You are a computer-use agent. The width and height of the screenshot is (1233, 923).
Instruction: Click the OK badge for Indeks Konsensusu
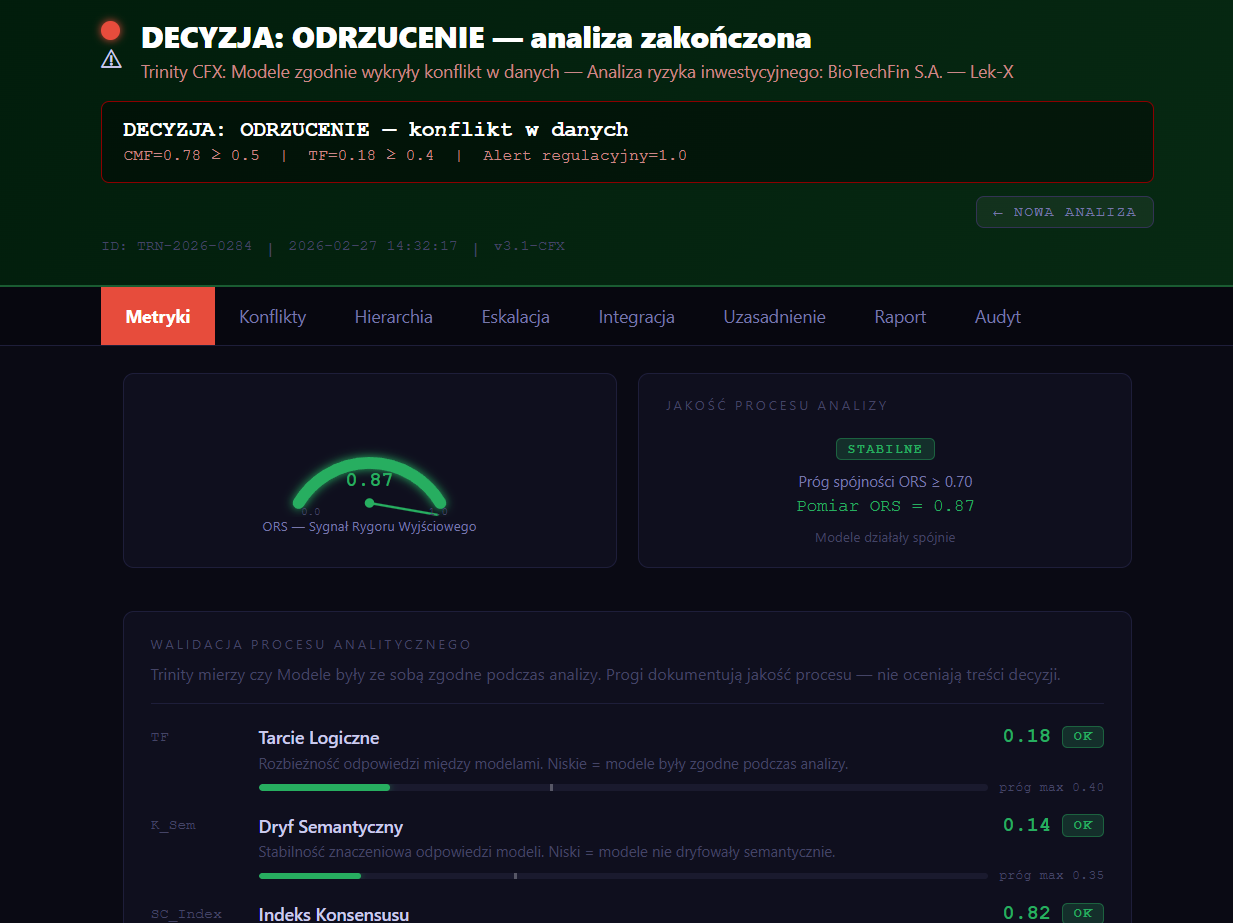(1082, 912)
